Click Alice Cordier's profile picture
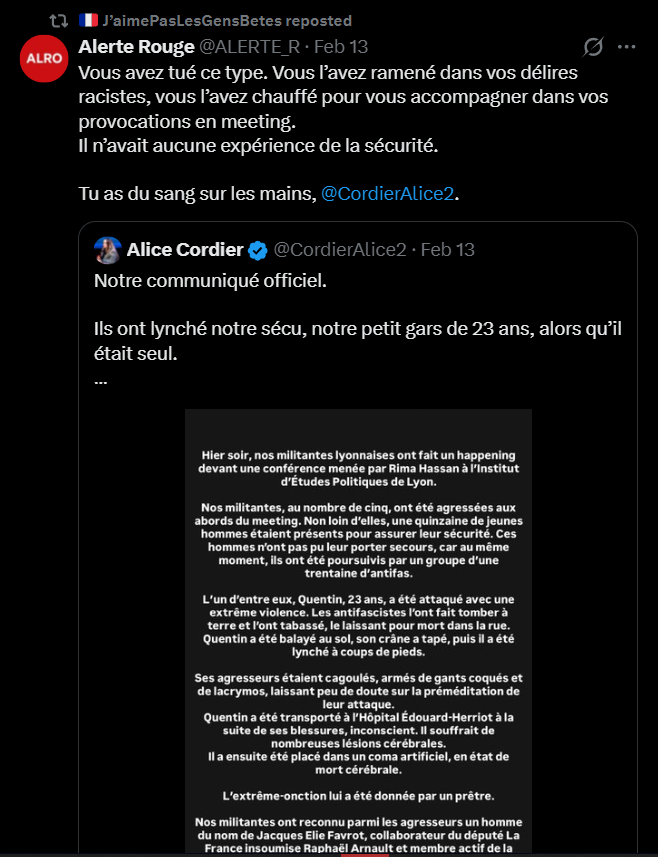The width and height of the screenshot is (658, 857). [108, 249]
